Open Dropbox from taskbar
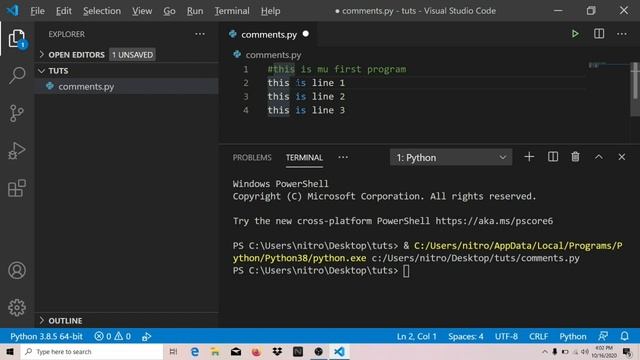640x360 pixels. pos(277,351)
